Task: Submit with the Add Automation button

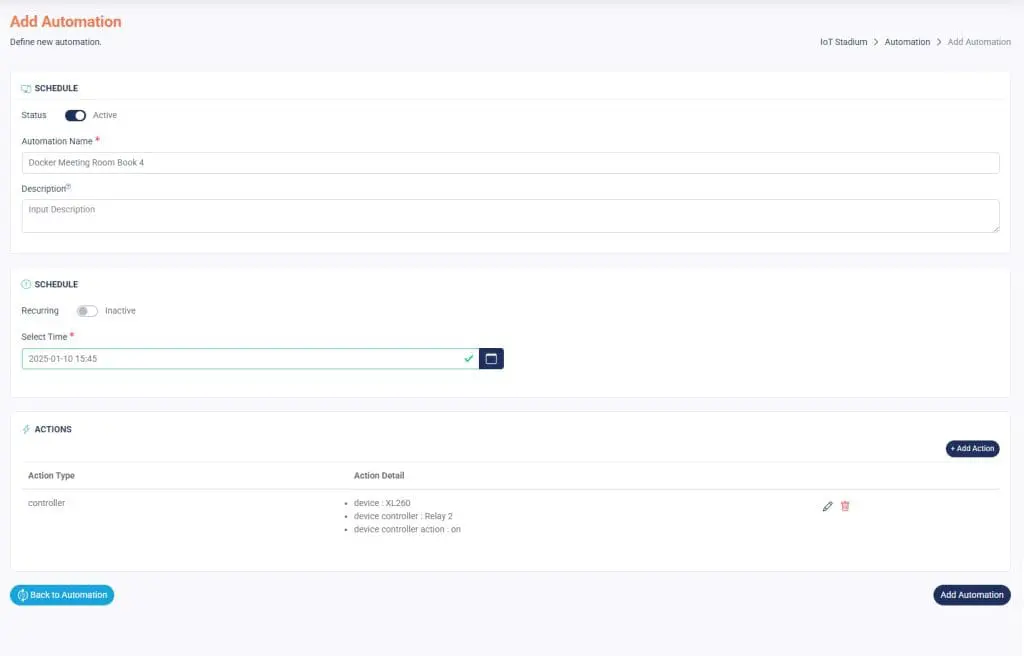Action: pyautogui.click(x=971, y=595)
